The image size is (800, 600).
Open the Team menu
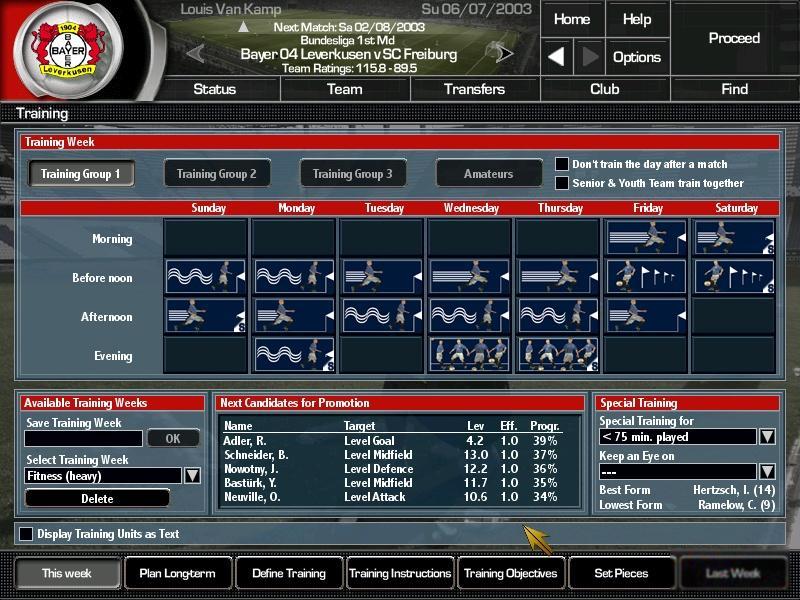pos(345,89)
